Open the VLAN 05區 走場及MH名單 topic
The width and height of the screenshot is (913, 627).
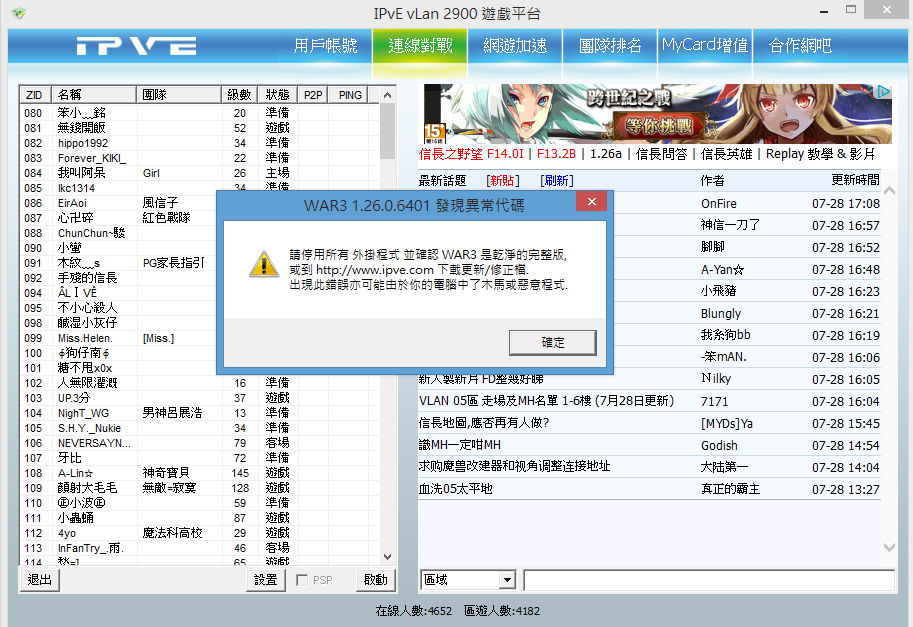point(546,401)
